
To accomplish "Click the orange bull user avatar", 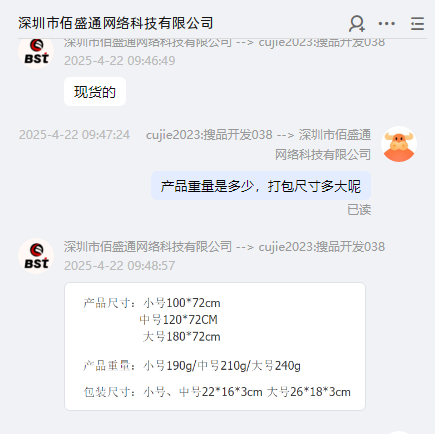I will [399, 144].
